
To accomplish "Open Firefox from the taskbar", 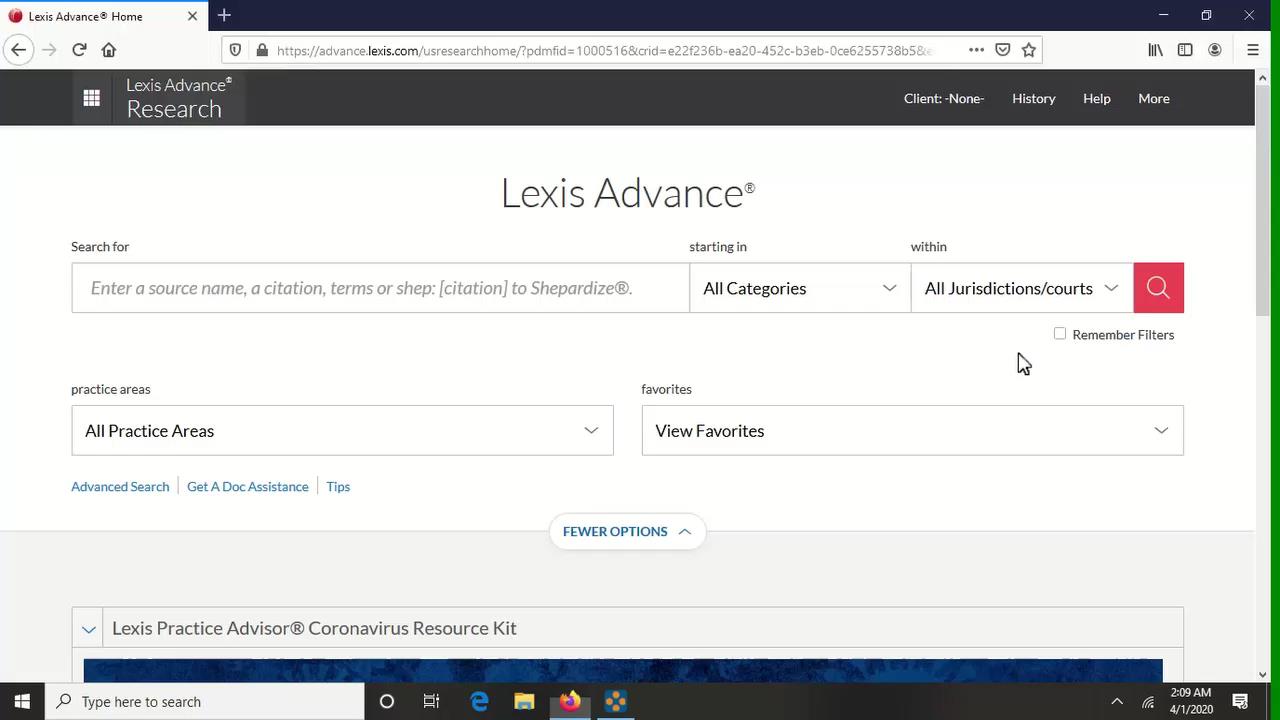I will [x=569, y=701].
